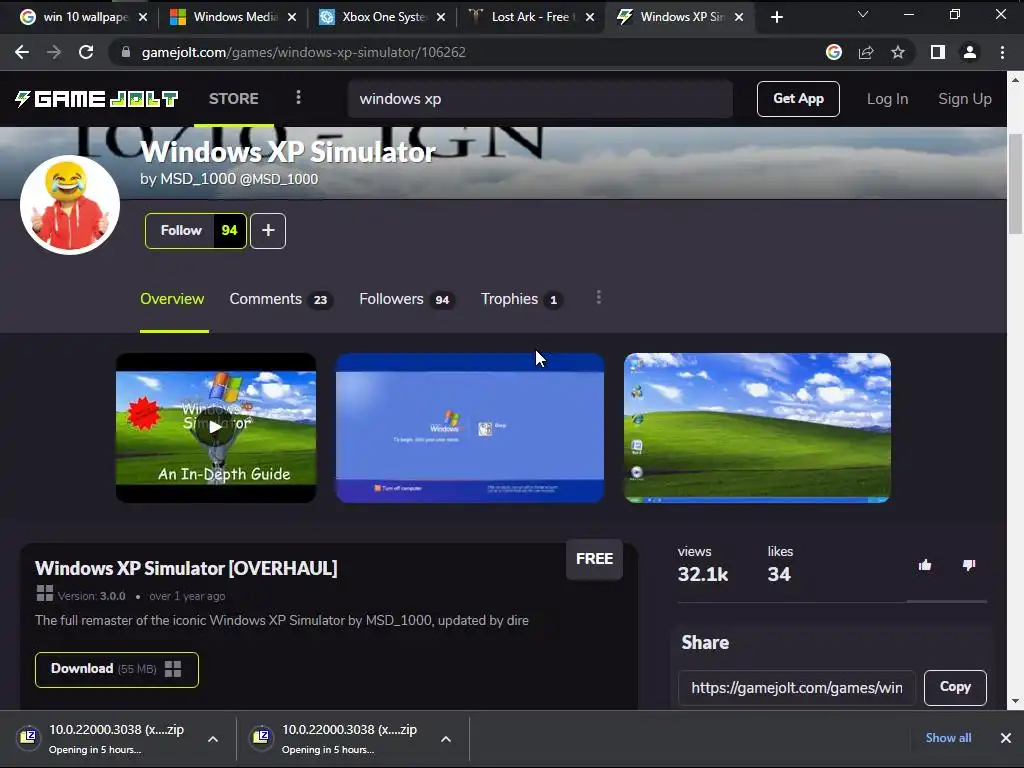The height and width of the screenshot is (768, 1024).
Task: Open the Comments tab
Action: coord(281,299)
